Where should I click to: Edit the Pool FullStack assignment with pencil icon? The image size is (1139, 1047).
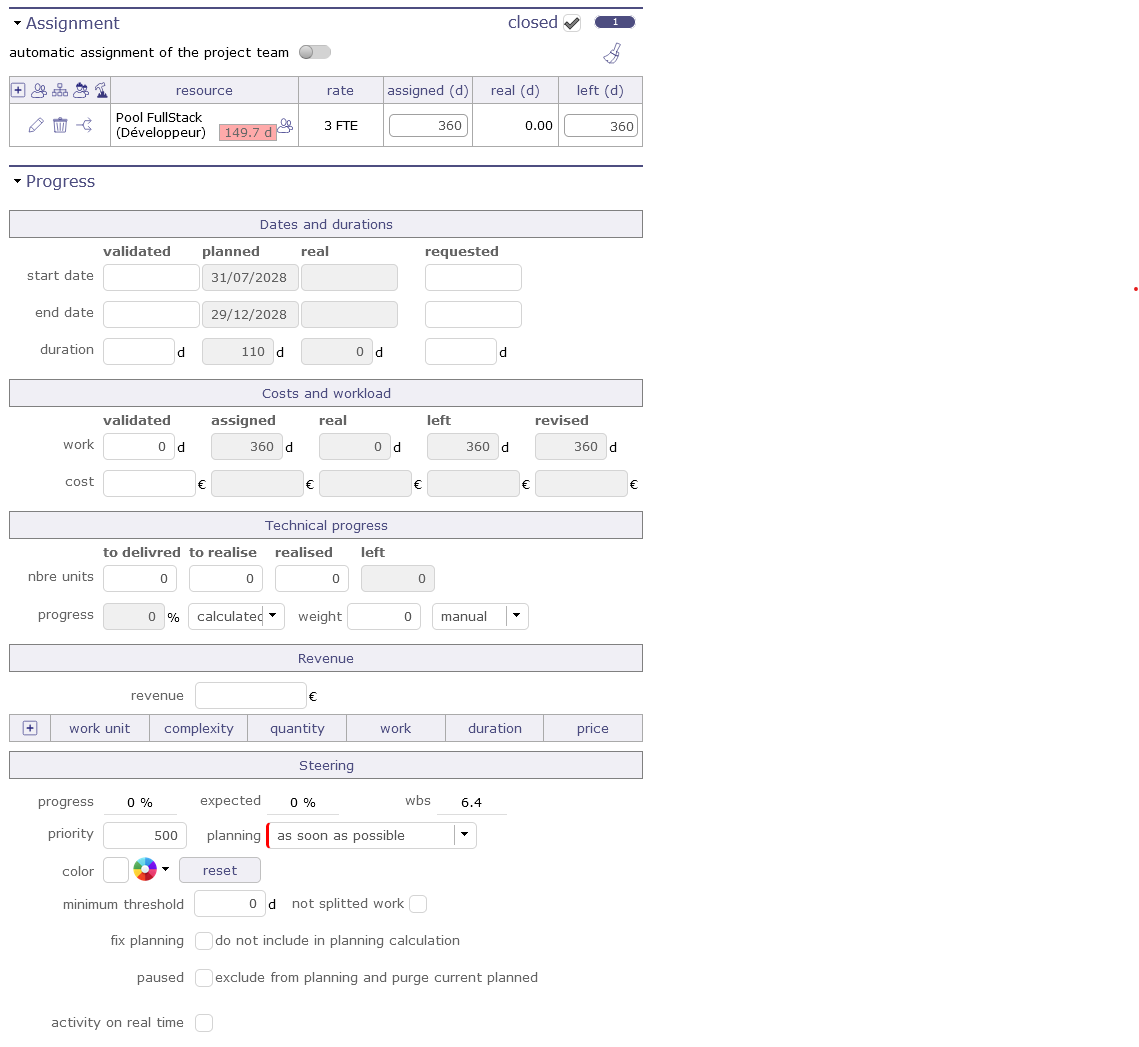(x=36, y=125)
